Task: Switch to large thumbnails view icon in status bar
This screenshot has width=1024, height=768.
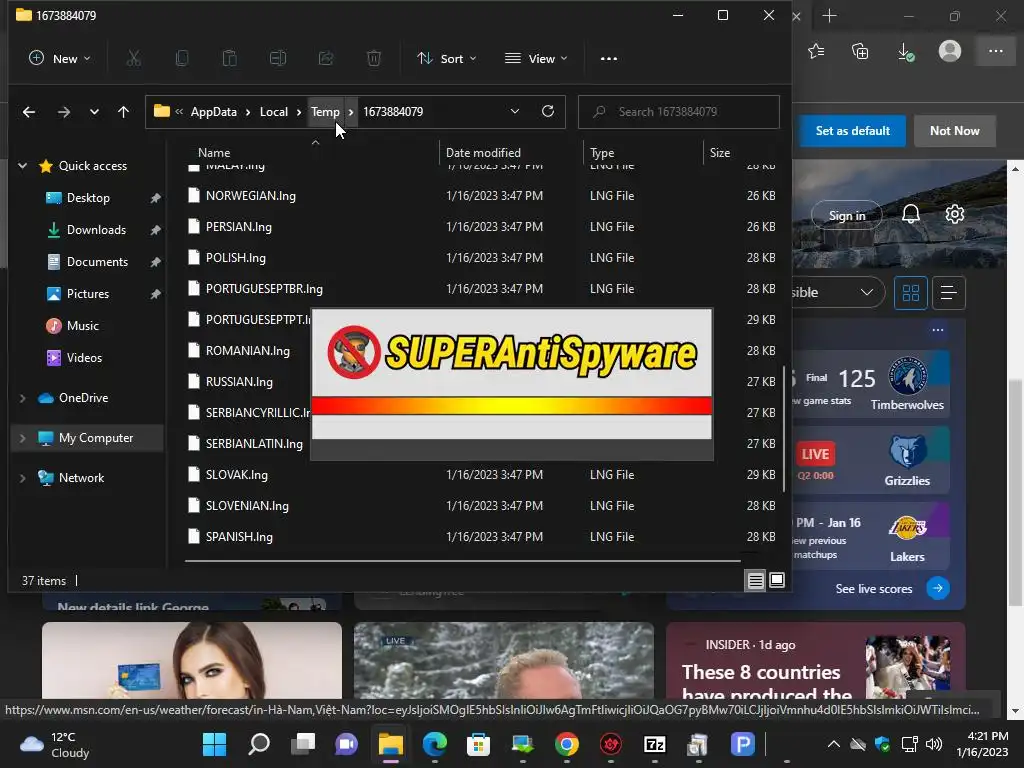Action: (776, 580)
